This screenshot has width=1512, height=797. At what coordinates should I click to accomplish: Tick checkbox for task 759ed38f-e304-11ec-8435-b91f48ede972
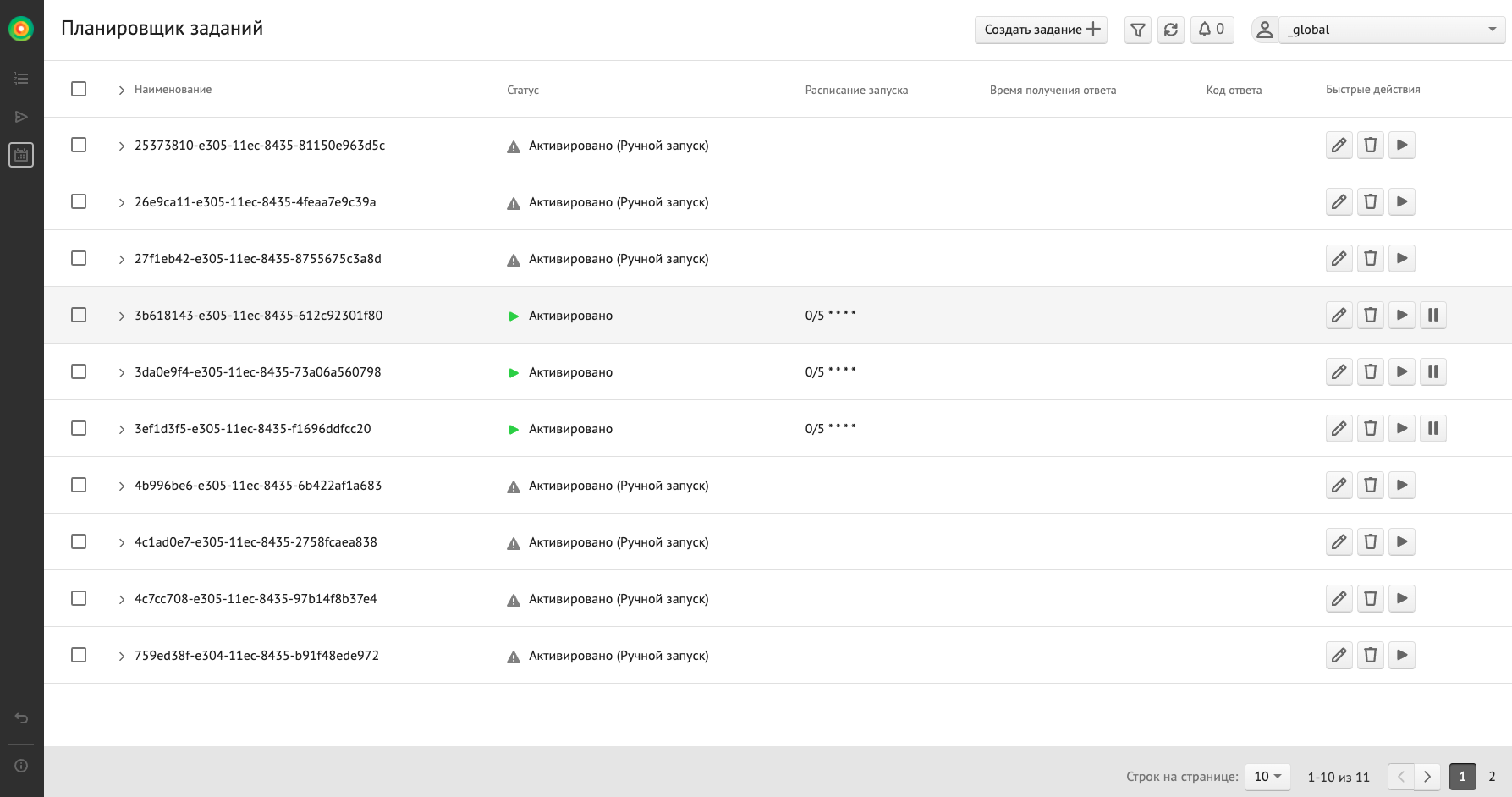[x=79, y=655]
